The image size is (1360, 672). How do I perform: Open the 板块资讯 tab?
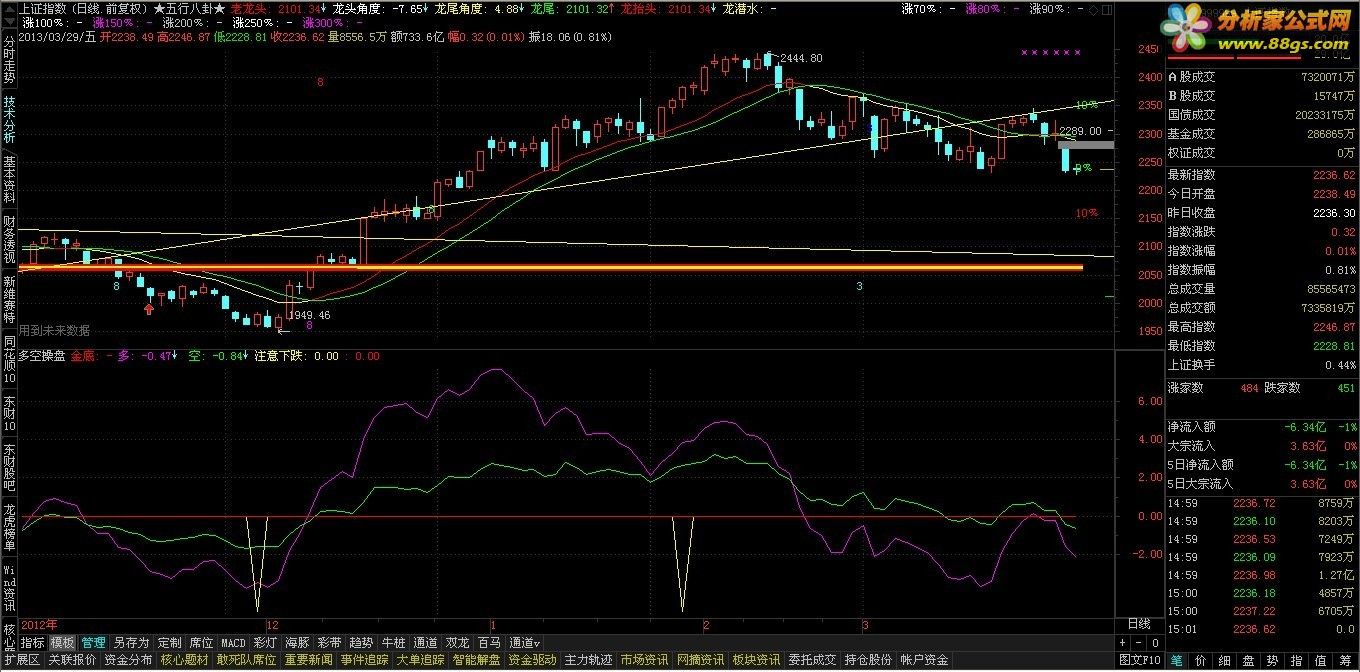(x=756, y=660)
